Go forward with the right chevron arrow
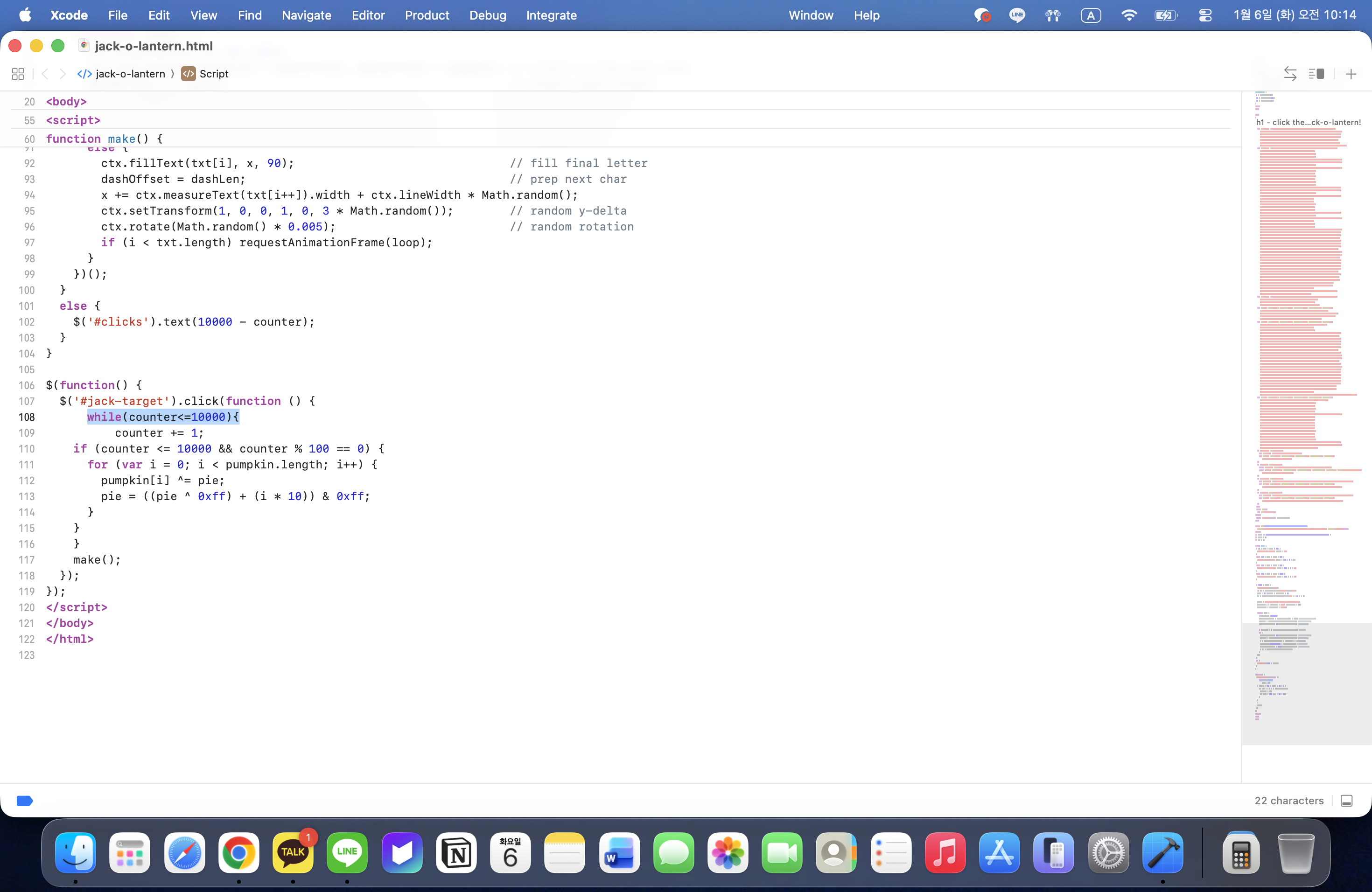1372x892 pixels. point(63,74)
